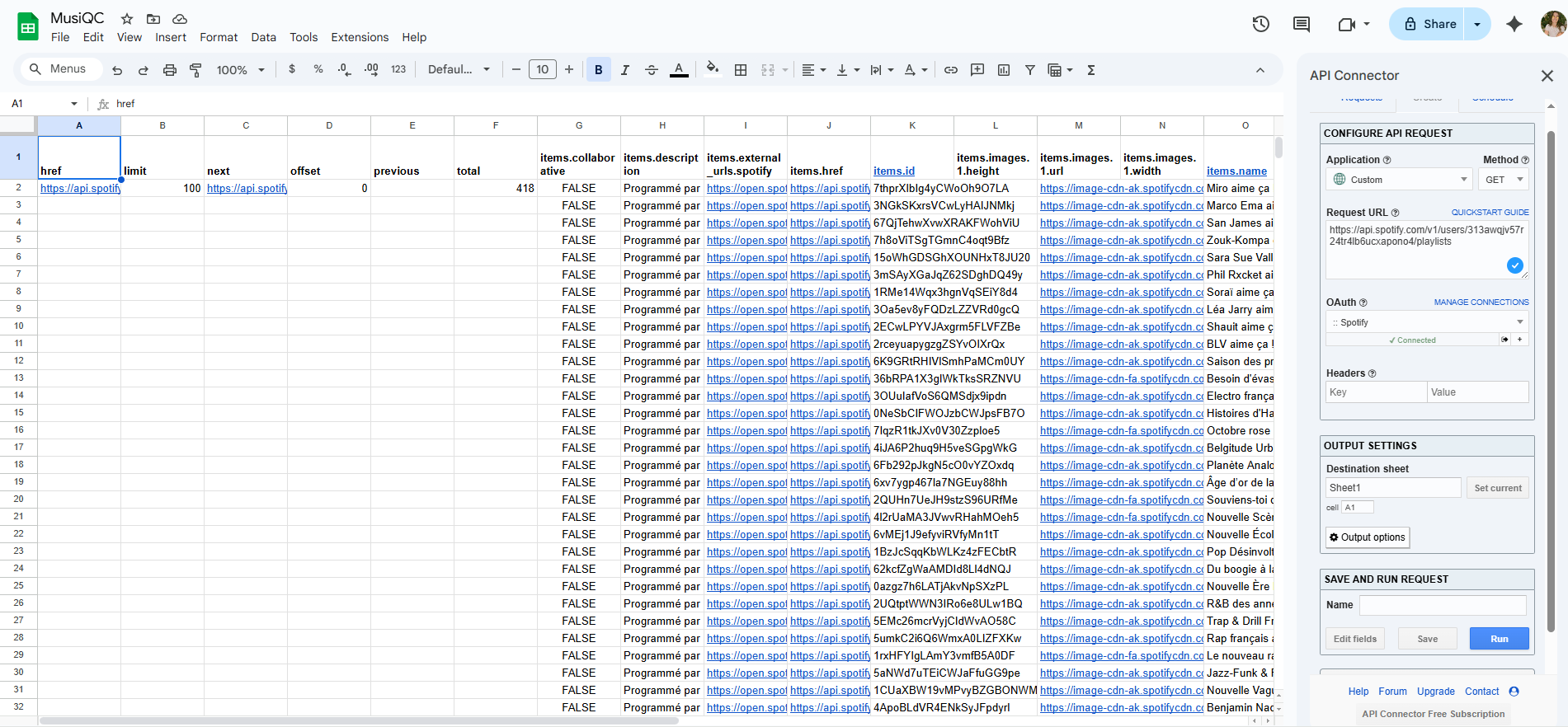Increase decimal places

pyautogui.click(x=371, y=69)
